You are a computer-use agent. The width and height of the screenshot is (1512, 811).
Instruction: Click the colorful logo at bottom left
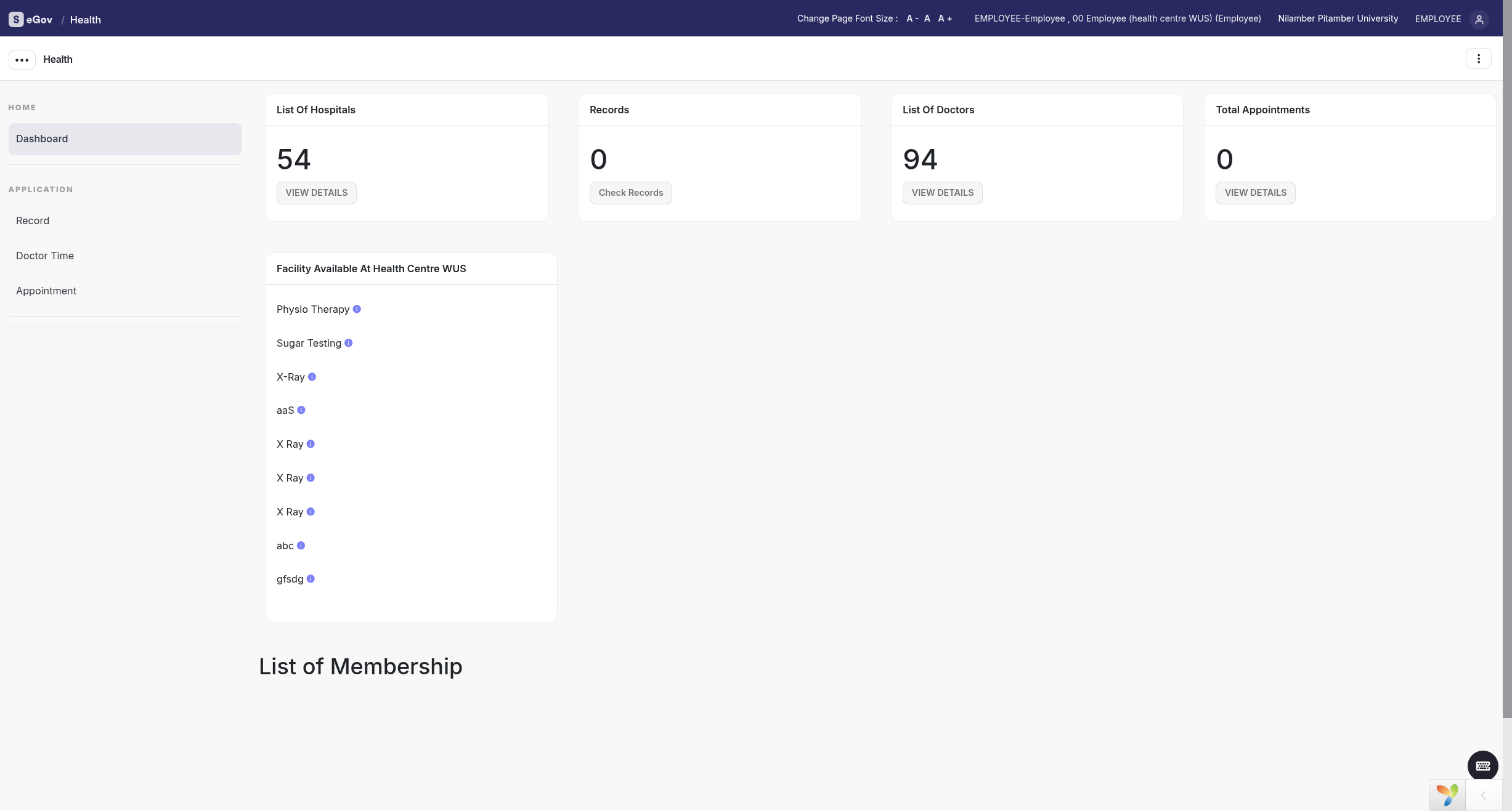pyautogui.click(x=1447, y=795)
